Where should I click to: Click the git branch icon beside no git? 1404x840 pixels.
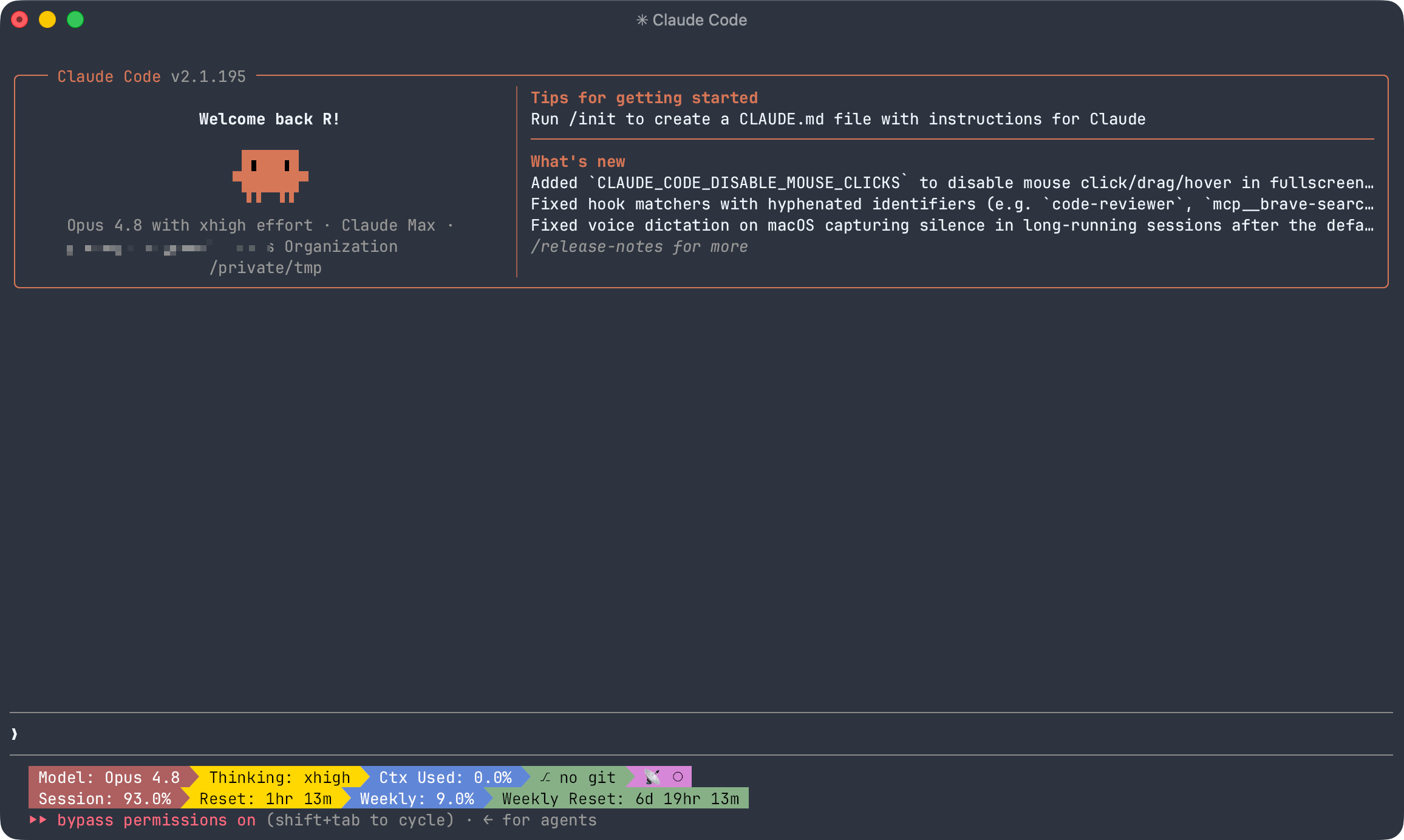click(x=545, y=777)
